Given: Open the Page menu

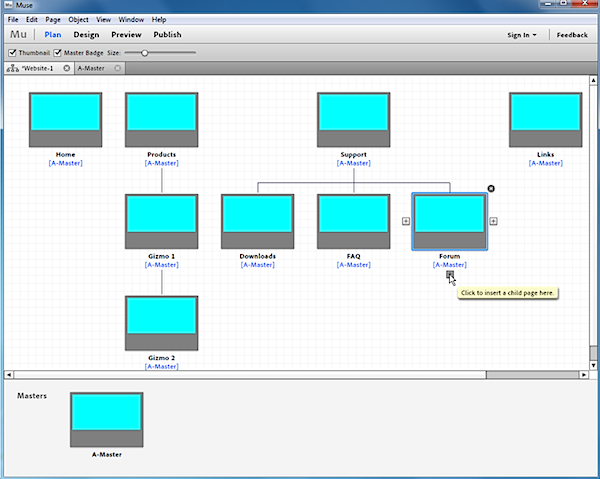Looking at the screenshot, I should [x=52, y=19].
